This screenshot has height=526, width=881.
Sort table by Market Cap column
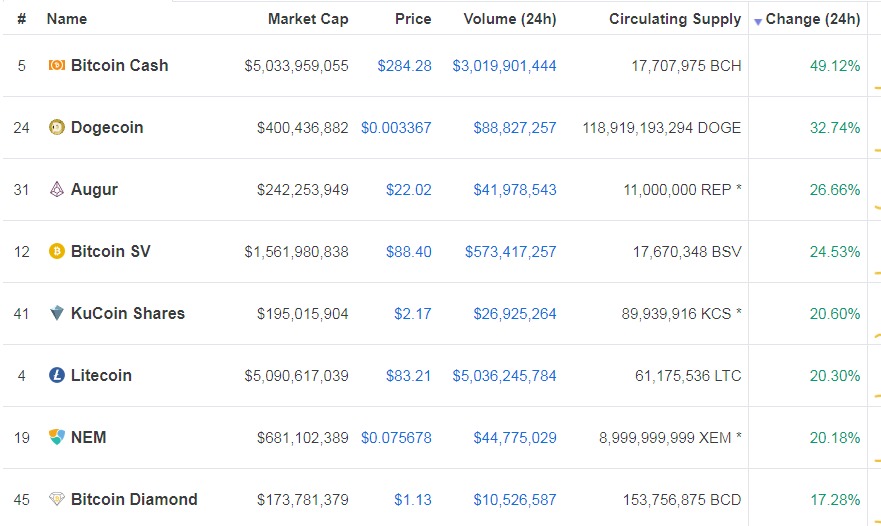tap(308, 19)
